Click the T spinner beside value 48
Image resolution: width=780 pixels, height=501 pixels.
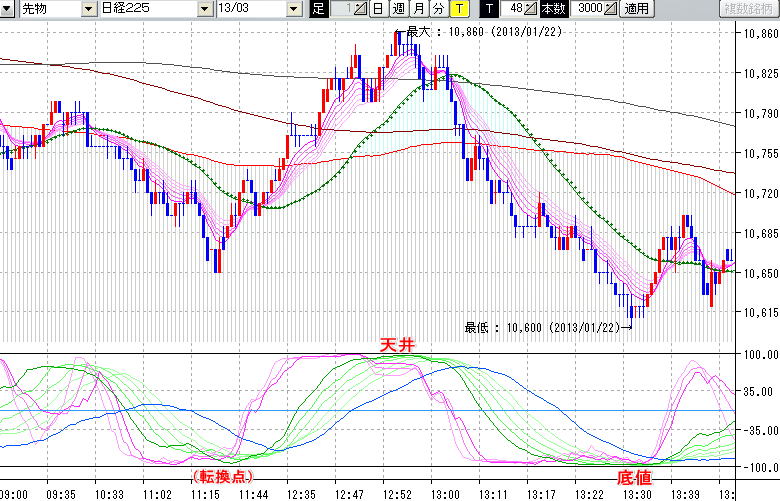[x=531, y=9]
